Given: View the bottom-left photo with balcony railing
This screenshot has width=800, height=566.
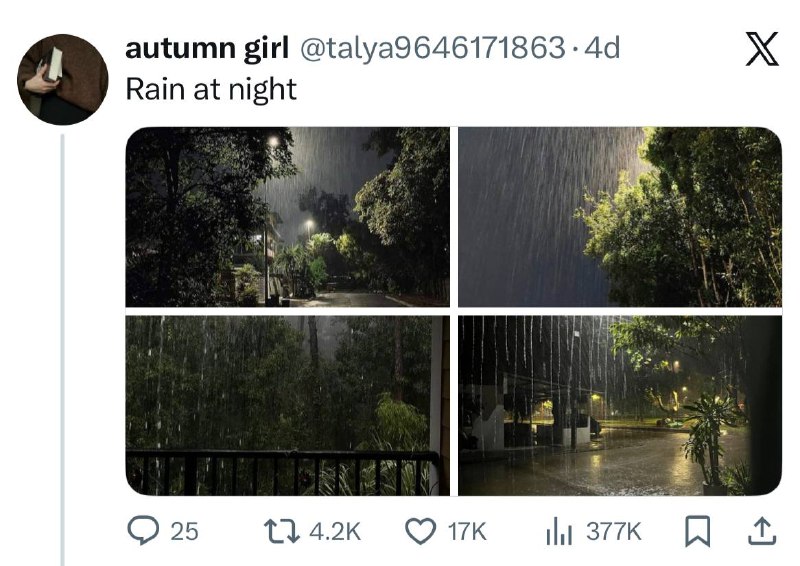Looking at the screenshot, I should pyautogui.click(x=287, y=405).
